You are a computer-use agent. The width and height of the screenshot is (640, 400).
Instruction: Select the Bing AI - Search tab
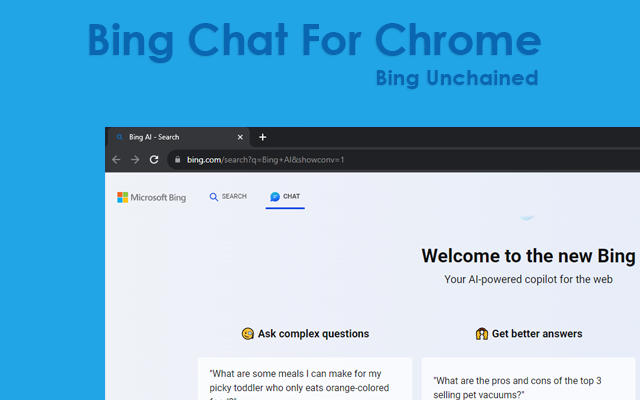pyautogui.click(x=179, y=137)
